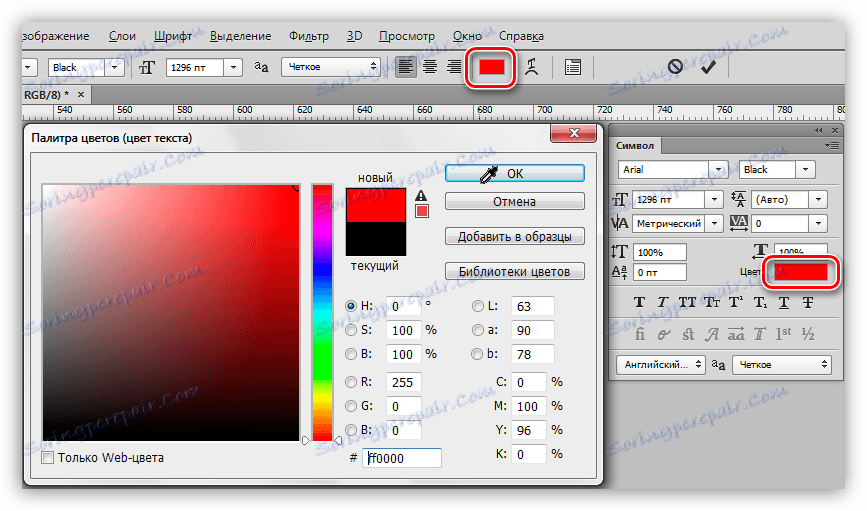Enable the Только Web-цвета checkbox
Viewport: 867px width, 511px height.
pyautogui.click(x=48, y=457)
